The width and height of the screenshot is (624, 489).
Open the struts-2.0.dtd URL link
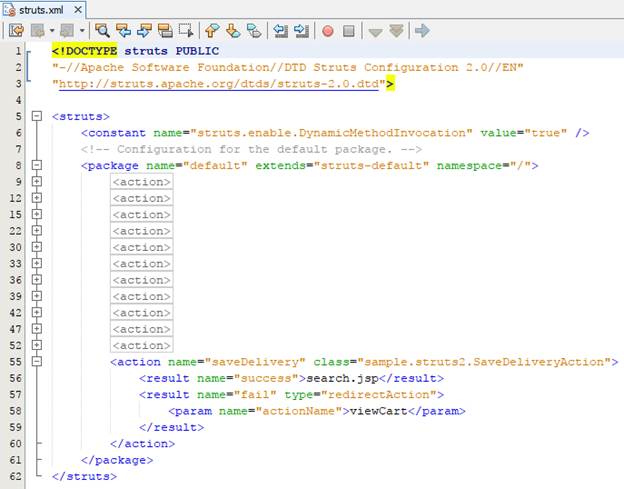click(219, 84)
